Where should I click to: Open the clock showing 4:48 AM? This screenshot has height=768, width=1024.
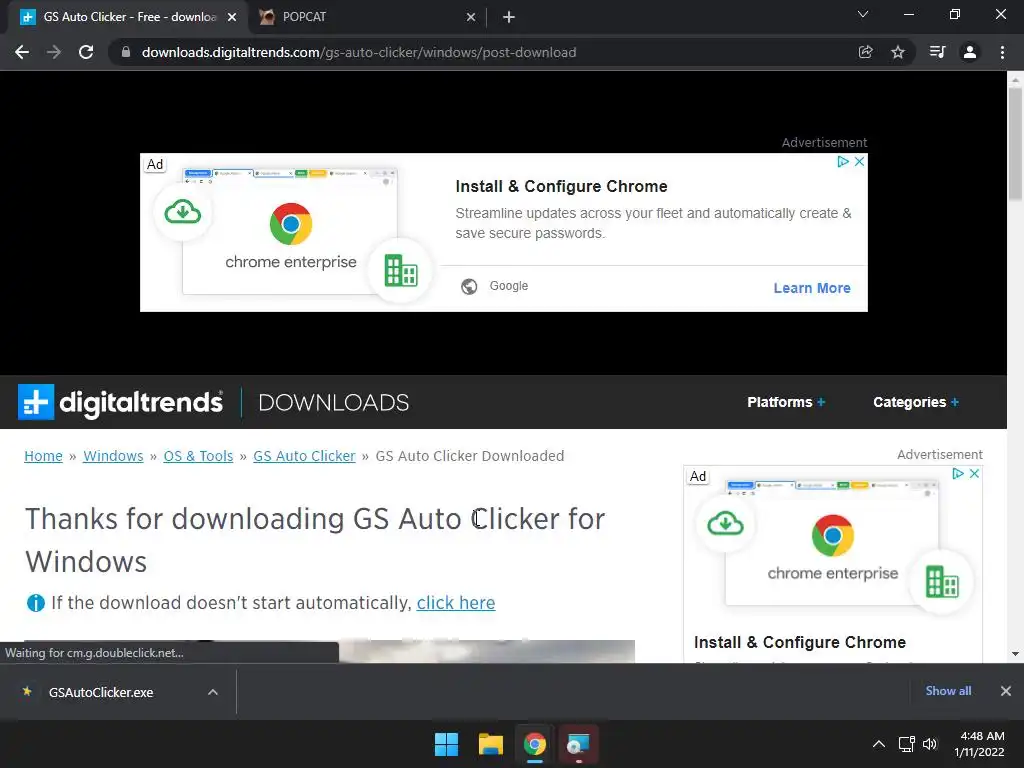tap(980, 744)
